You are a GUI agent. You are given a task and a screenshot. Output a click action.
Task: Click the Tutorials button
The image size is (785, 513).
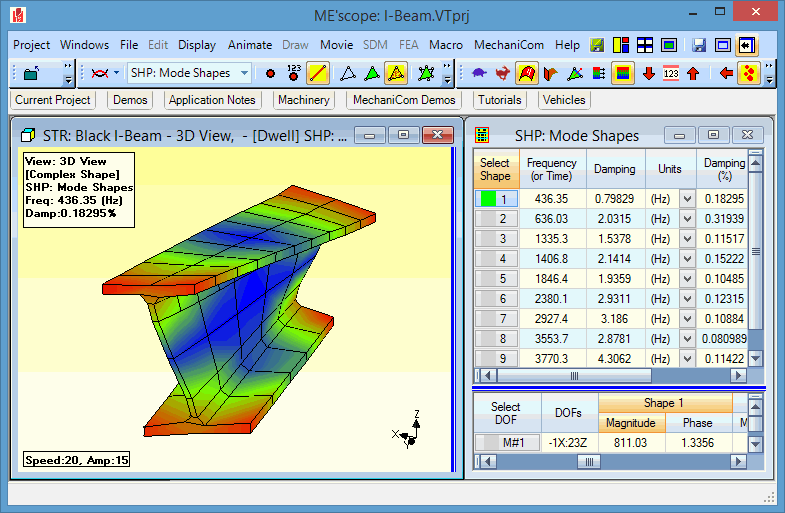[500, 100]
